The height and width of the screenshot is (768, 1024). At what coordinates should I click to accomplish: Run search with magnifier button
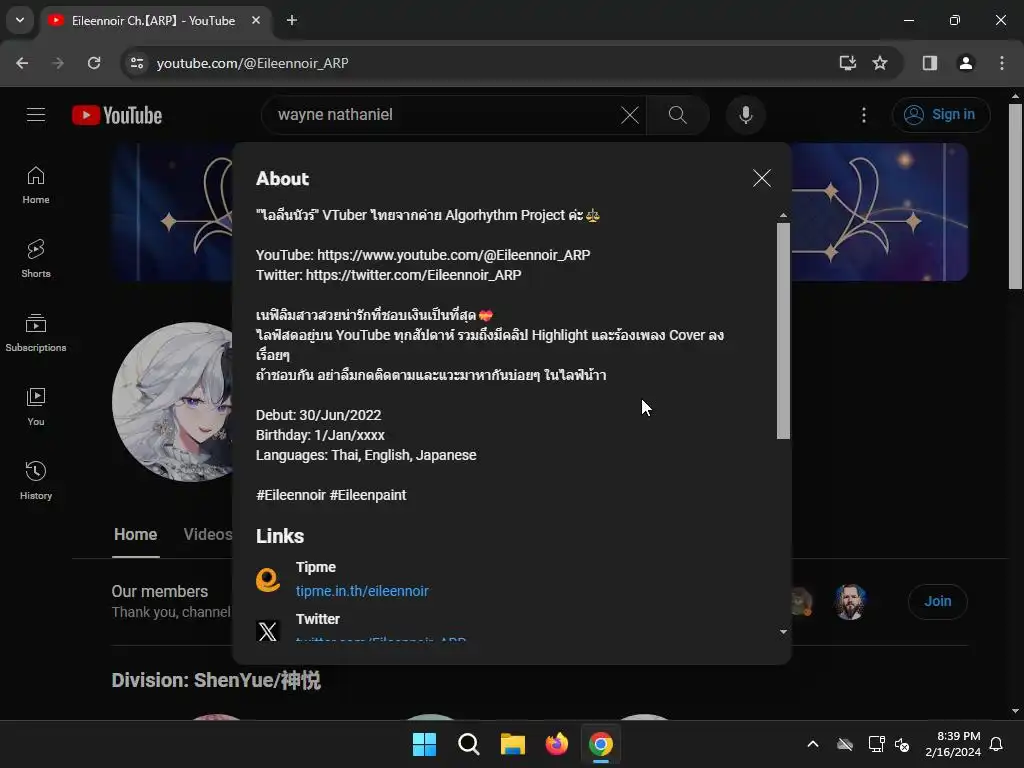(678, 115)
